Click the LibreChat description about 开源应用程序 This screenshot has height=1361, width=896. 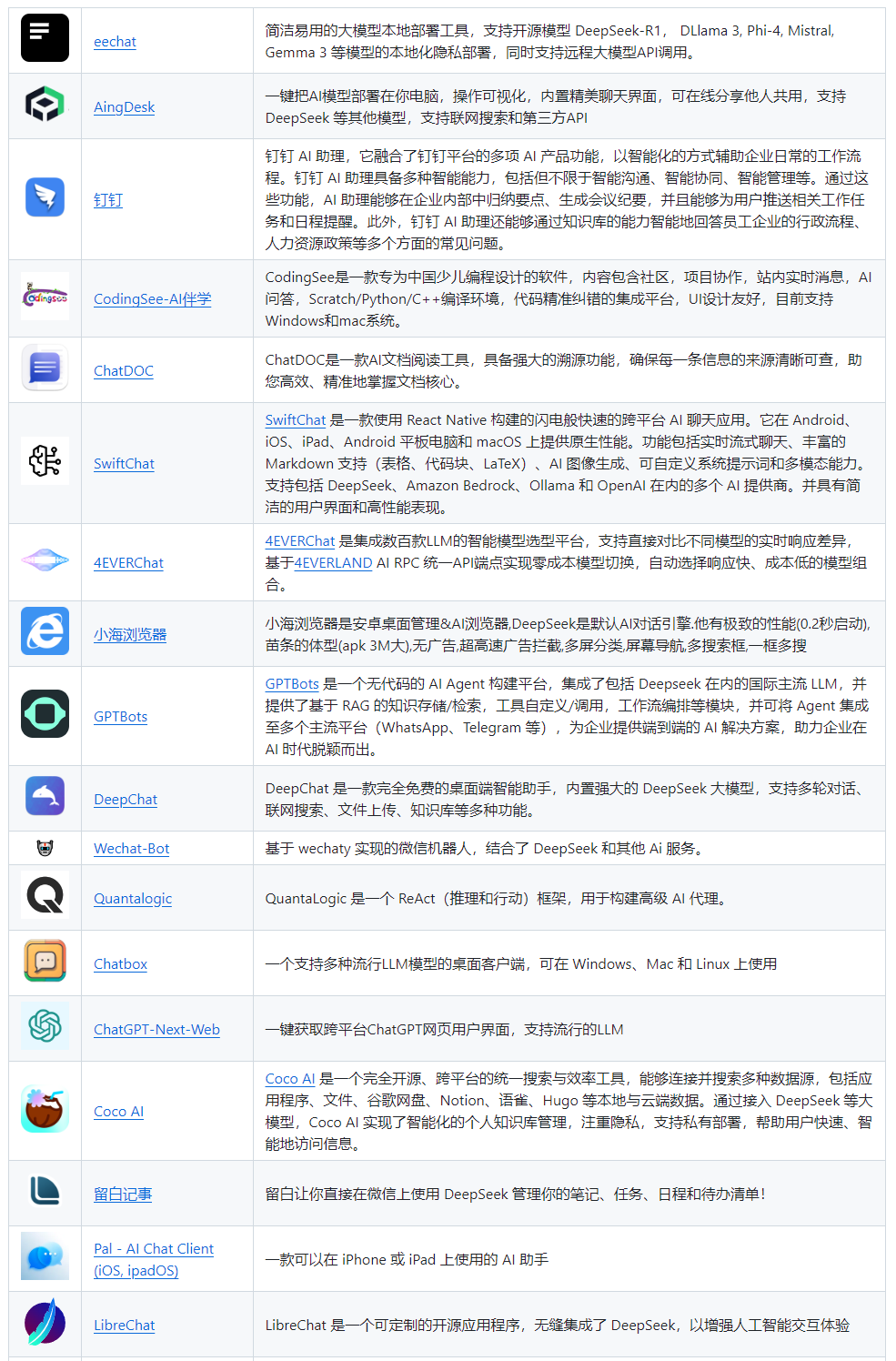pyautogui.click(x=558, y=1326)
